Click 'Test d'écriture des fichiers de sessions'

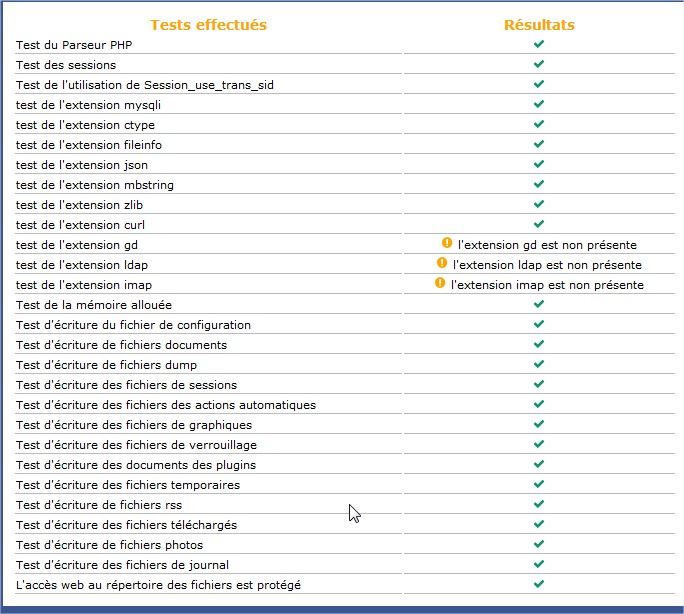click(x=127, y=385)
